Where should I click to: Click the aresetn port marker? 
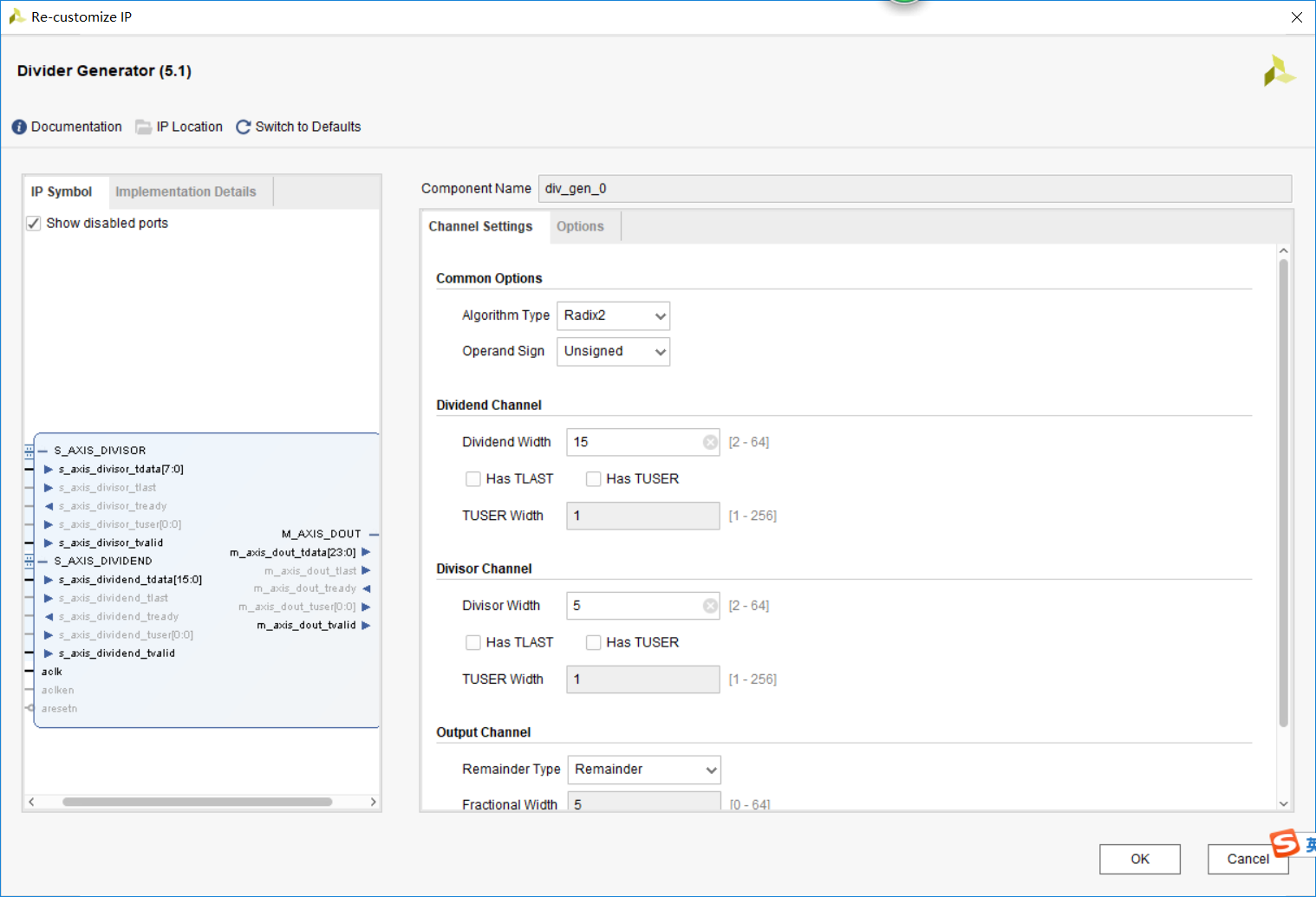coord(30,708)
